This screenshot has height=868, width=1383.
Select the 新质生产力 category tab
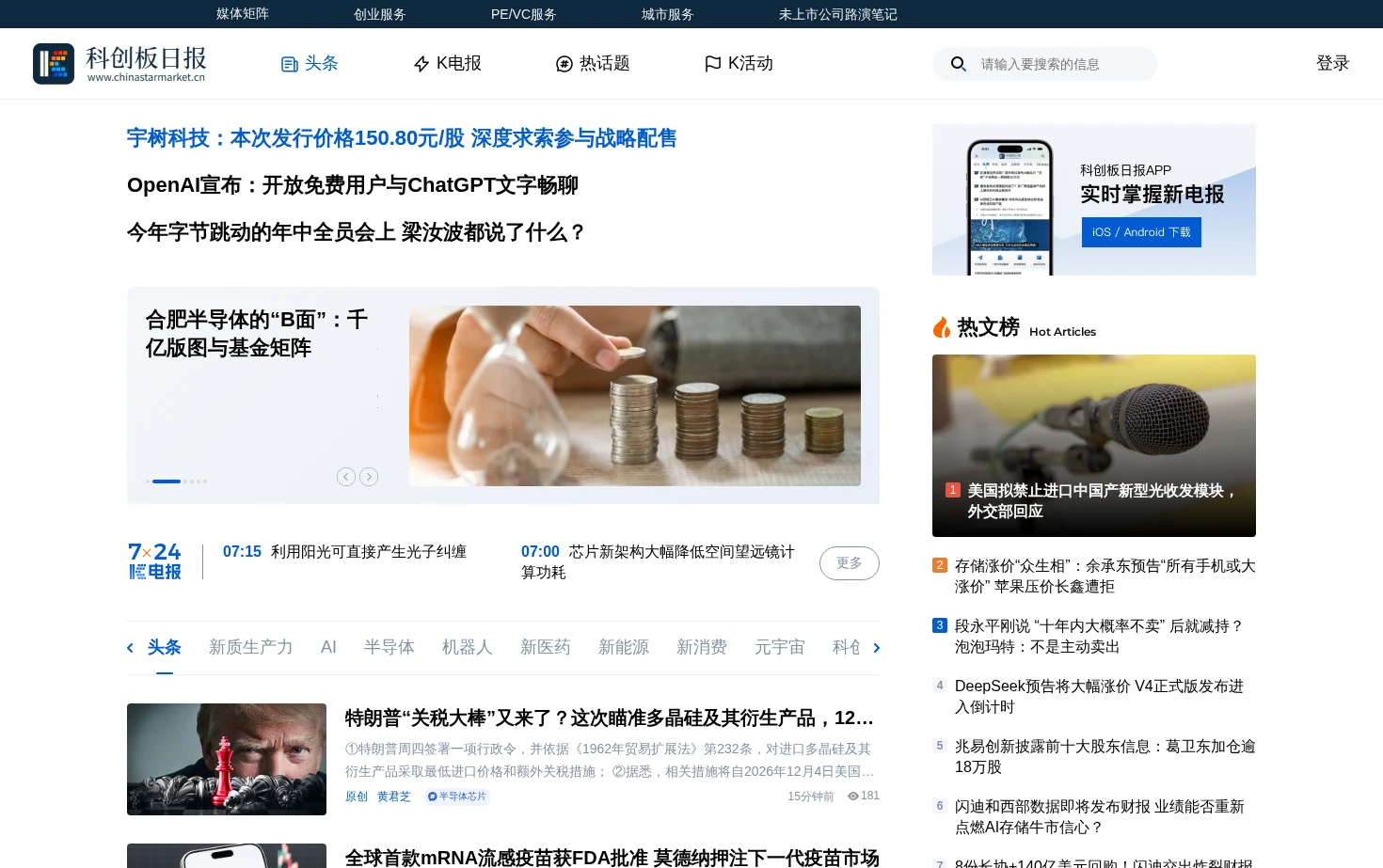coord(251,647)
